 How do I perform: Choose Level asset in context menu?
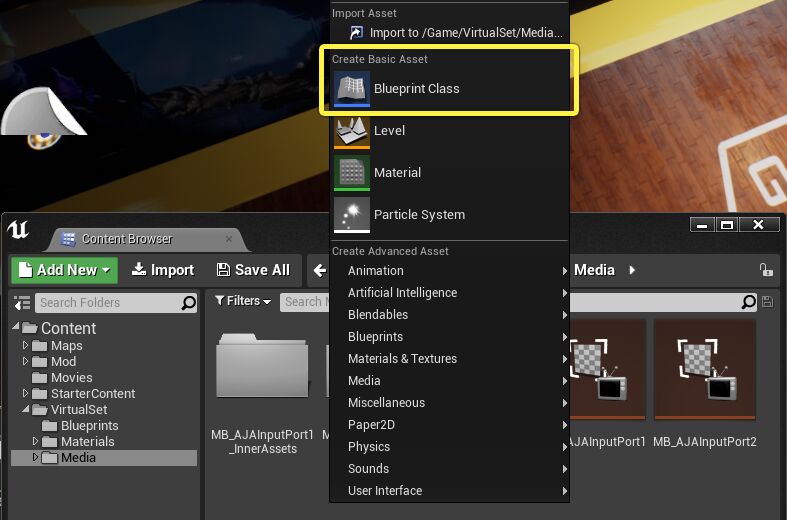449,131
